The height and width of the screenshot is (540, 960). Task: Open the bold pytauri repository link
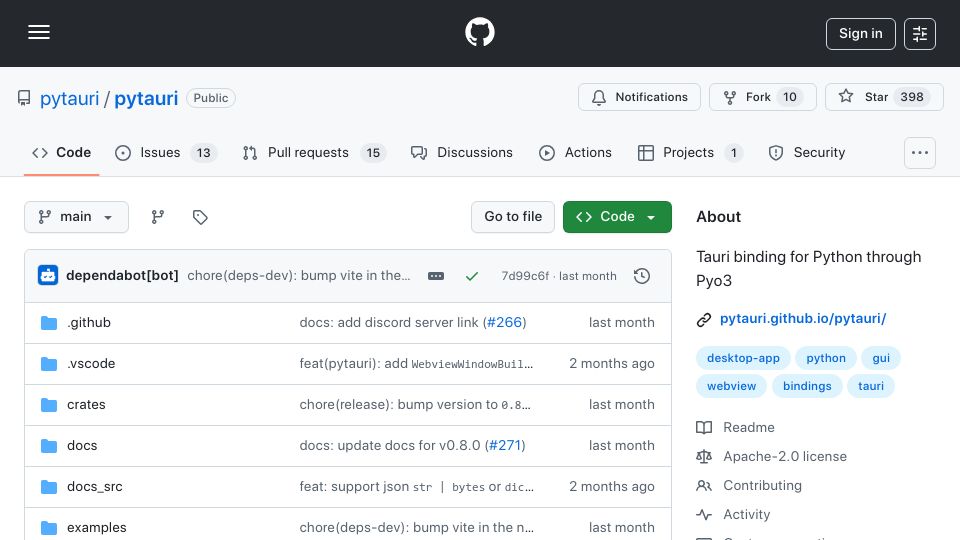(146, 98)
